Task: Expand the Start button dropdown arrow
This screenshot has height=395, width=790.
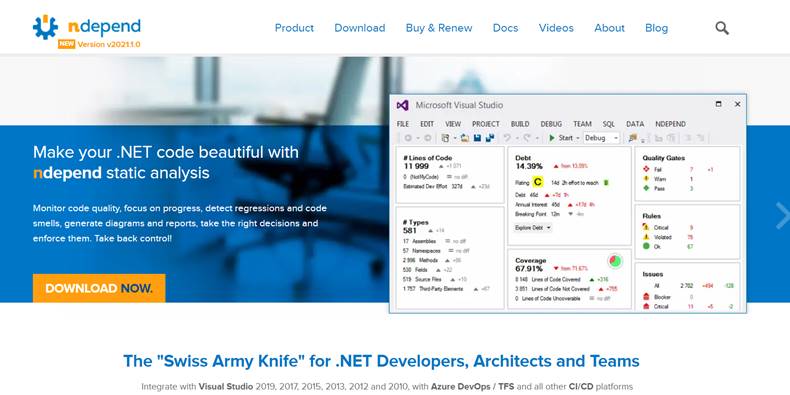Action: pos(578,138)
